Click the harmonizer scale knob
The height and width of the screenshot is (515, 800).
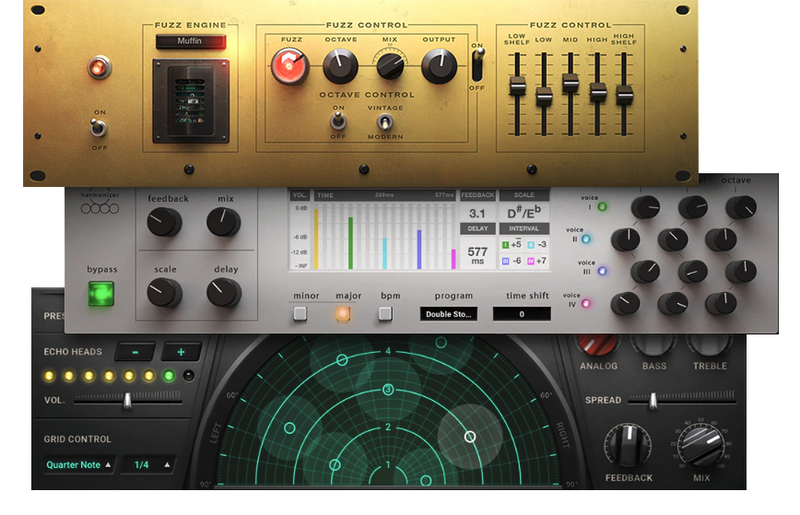[164, 292]
